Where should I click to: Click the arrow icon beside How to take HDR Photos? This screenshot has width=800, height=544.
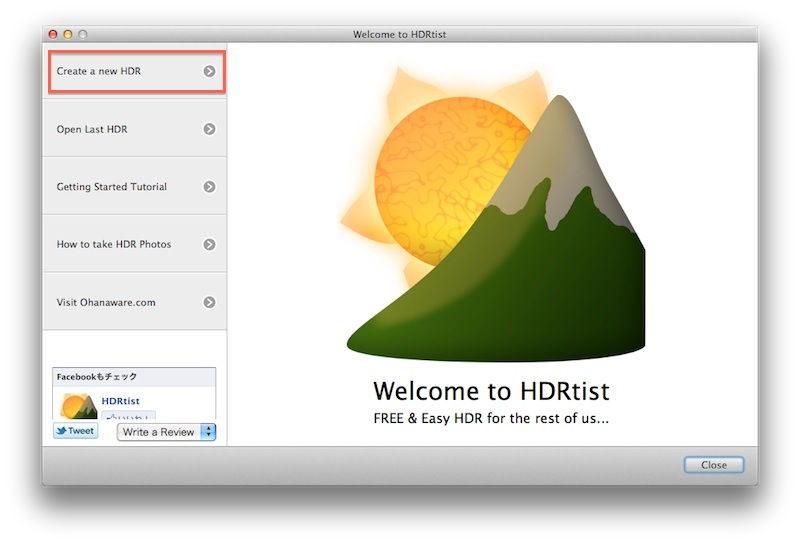tap(209, 244)
